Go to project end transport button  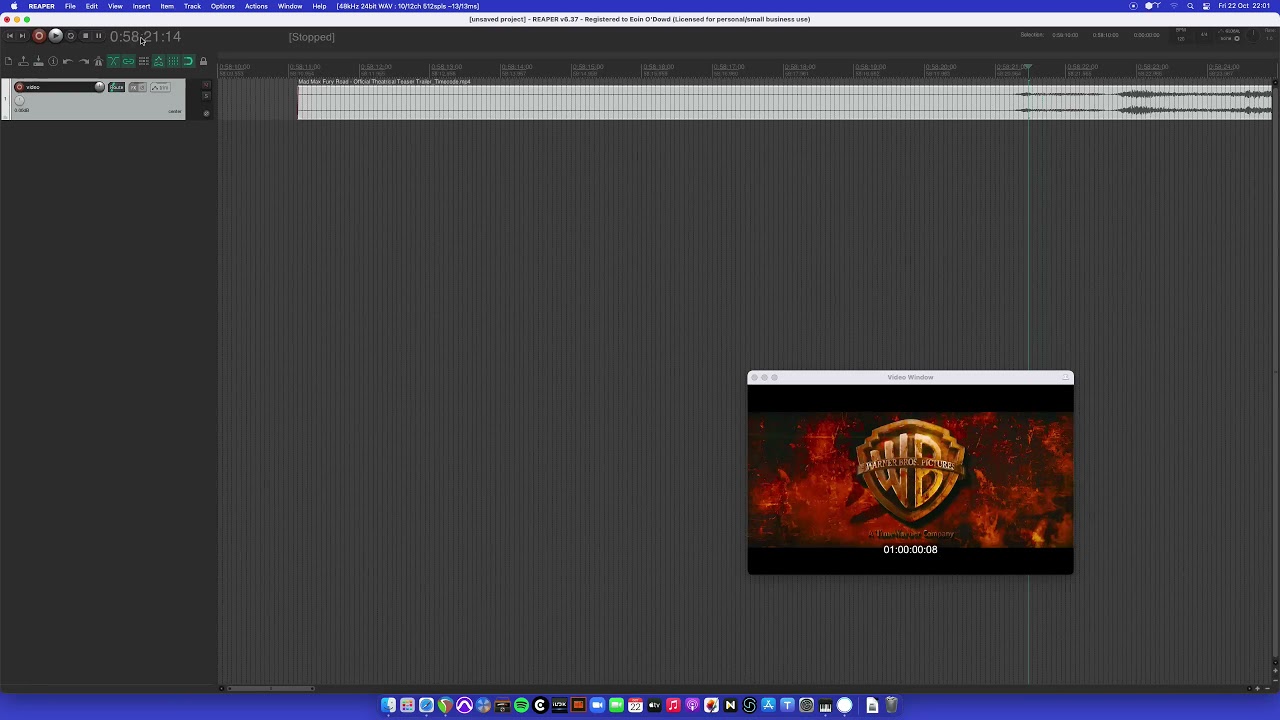click(x=22, y=36)
